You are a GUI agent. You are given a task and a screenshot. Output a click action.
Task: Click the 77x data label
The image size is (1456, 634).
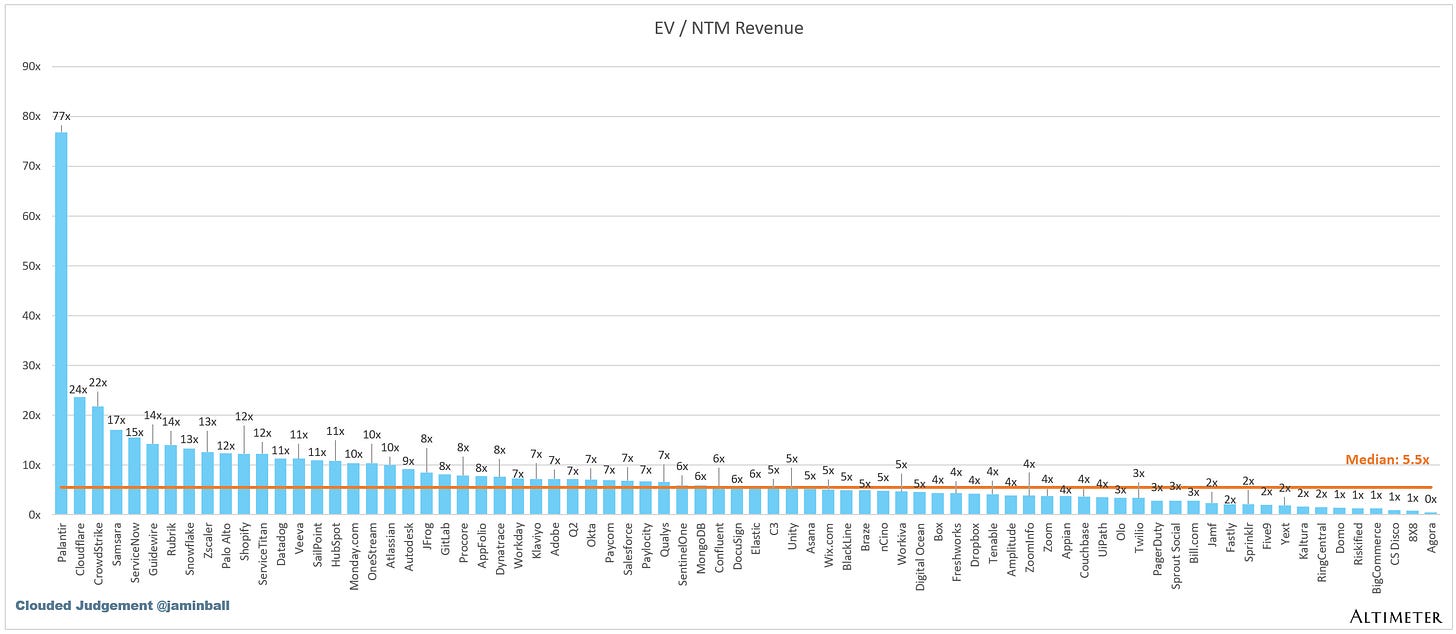(x=61, y=115)
